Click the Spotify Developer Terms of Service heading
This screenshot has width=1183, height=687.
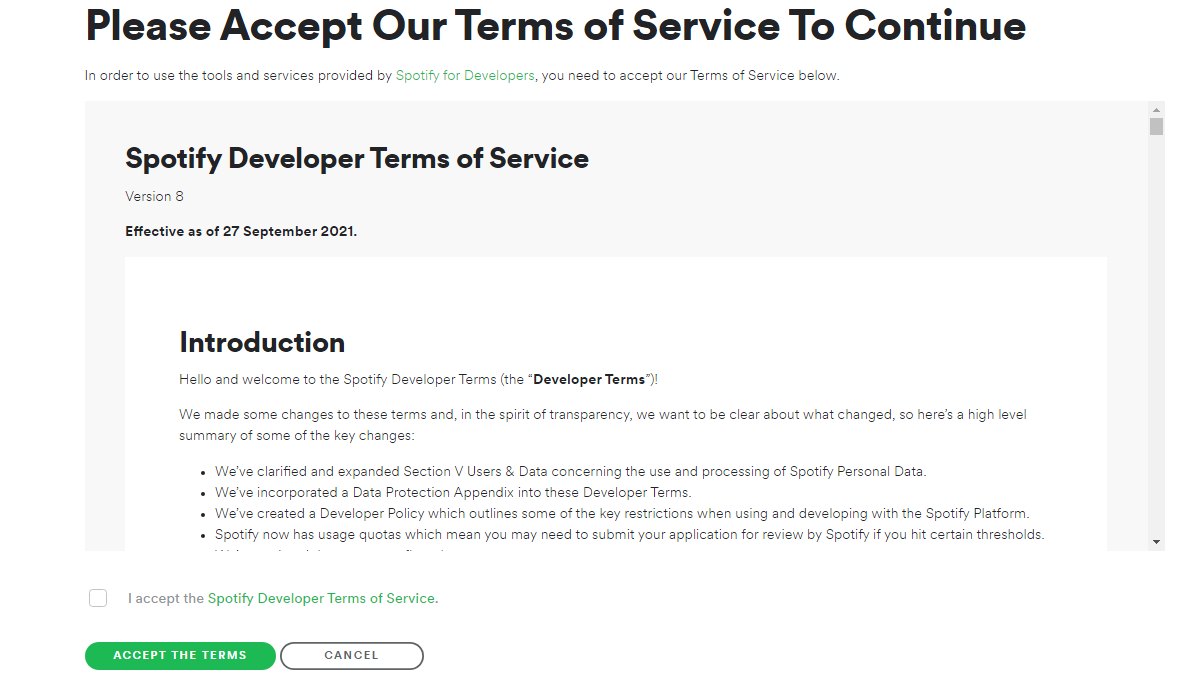[357, 158]
